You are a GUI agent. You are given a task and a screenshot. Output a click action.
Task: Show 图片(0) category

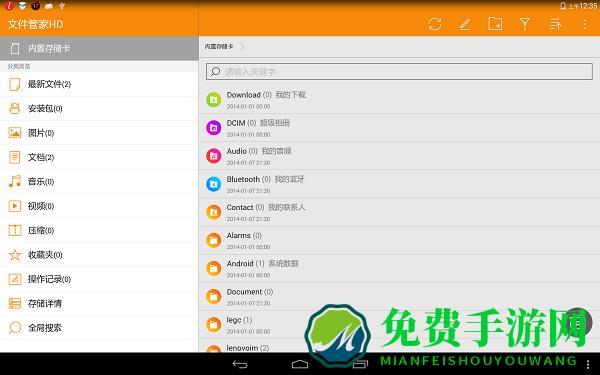coord(99,133)
